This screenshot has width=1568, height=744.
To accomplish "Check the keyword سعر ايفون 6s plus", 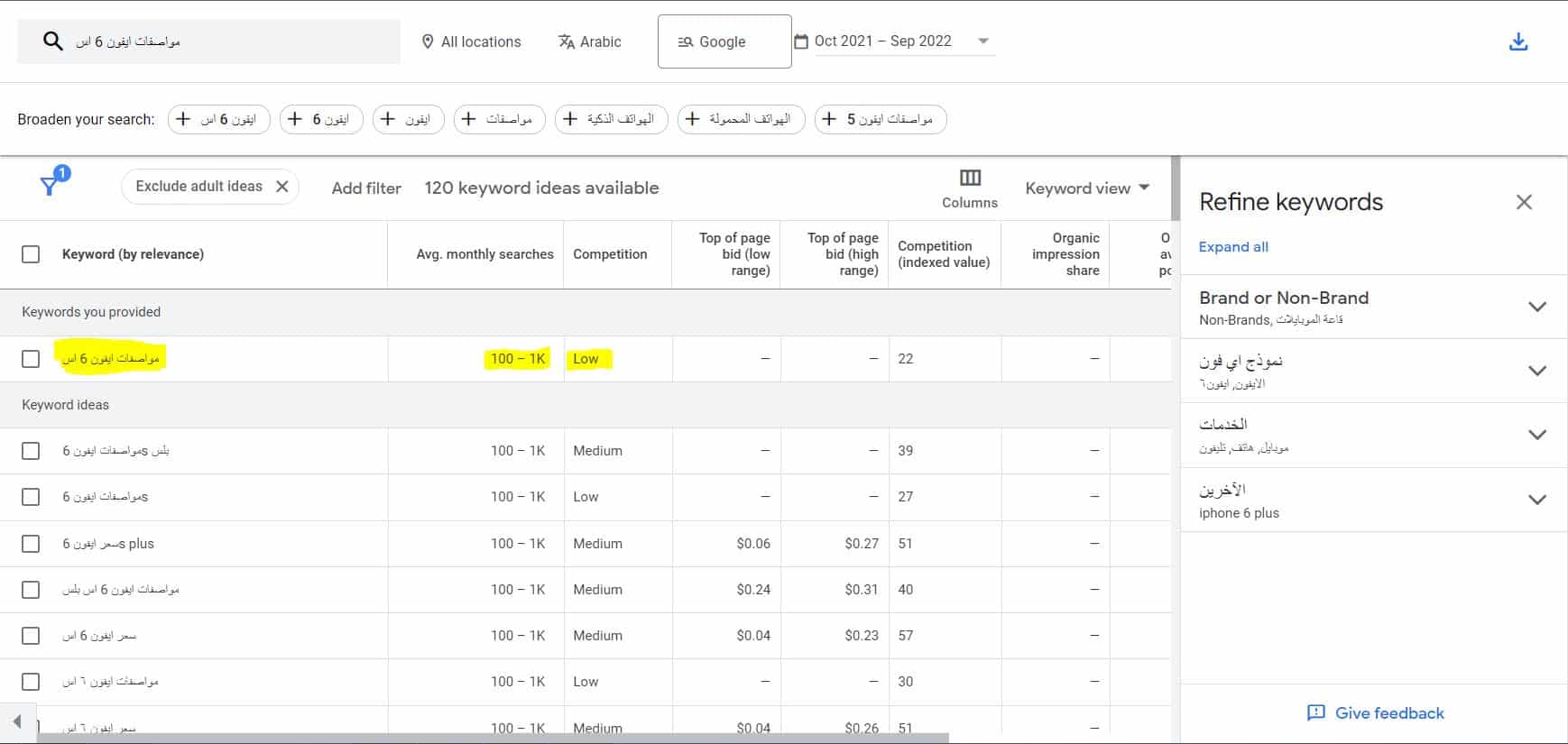I will coord(31,544).
